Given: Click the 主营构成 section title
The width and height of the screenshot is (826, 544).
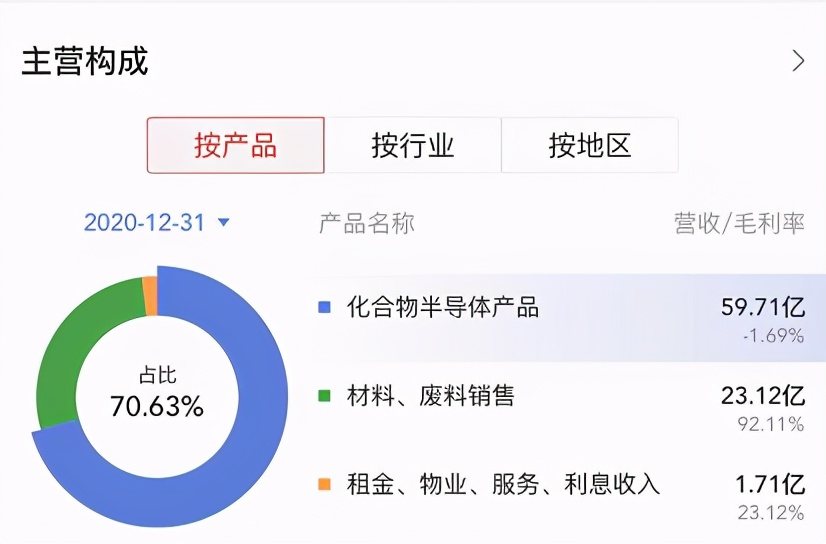Looking at the screenshot, I should [85, 61].
